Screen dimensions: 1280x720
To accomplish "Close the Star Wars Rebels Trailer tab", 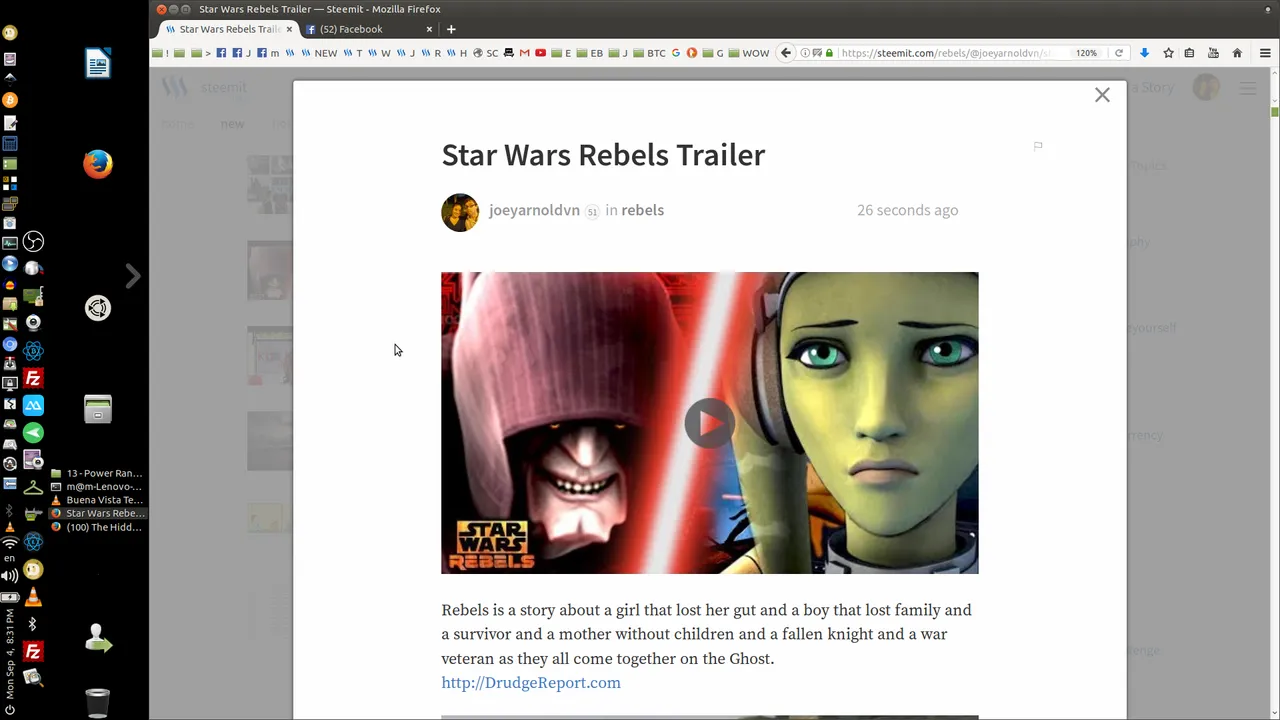I will [289, 29].
